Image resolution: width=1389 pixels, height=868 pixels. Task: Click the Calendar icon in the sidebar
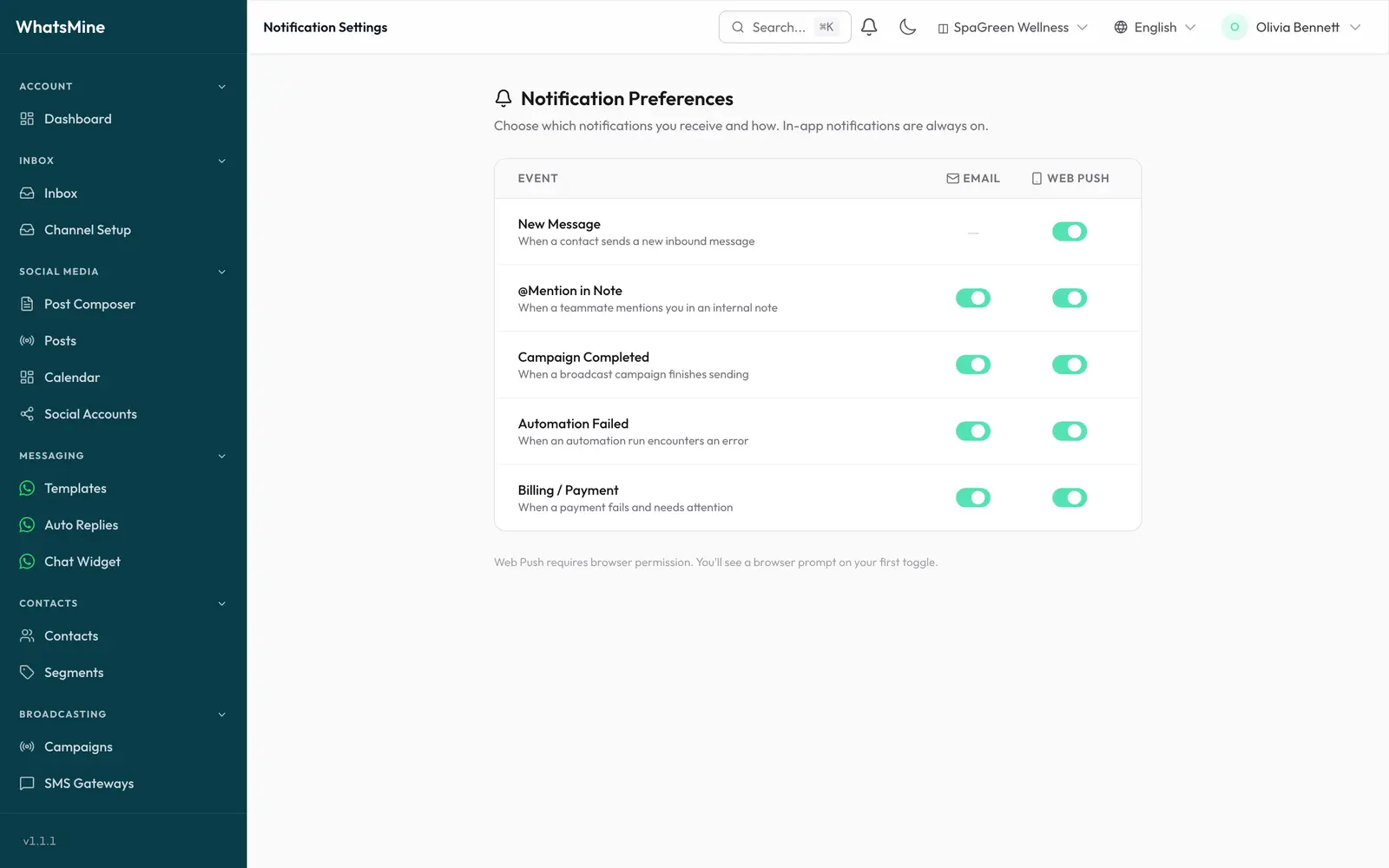pos(27,378)
